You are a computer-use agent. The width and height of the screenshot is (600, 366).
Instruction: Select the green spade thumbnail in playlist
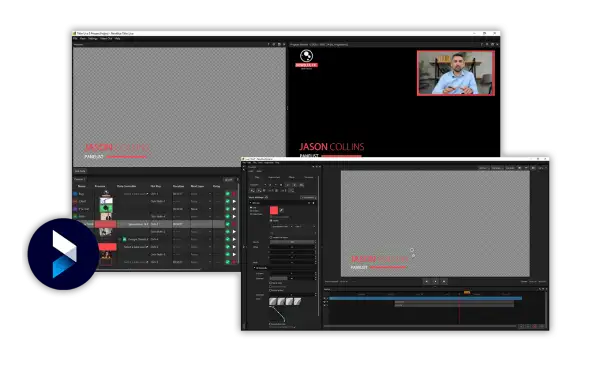click(106, 209)
